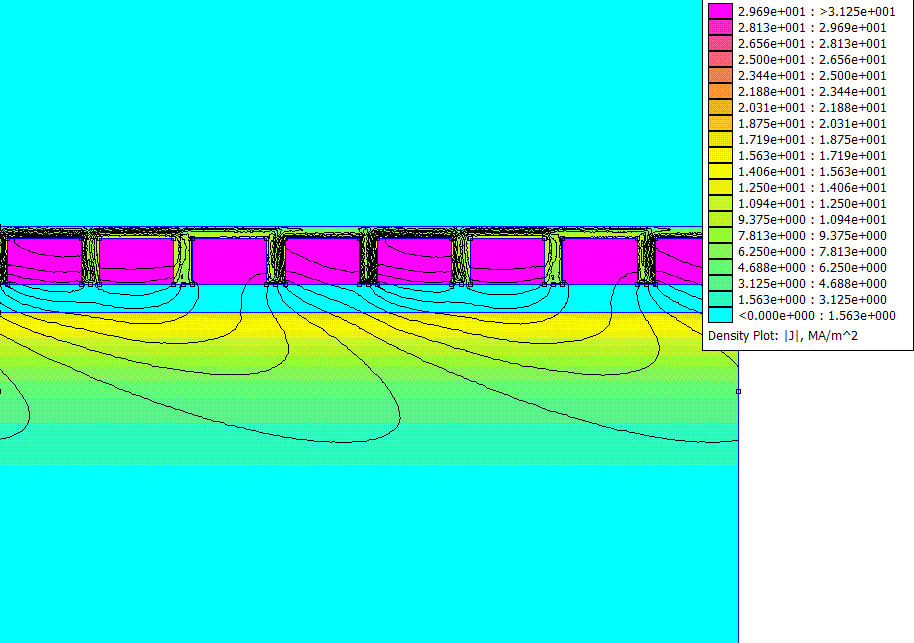Click the small node on the right boundary line
The width and height of the screenshot is (914, 643).
click(x=738, y=391)
